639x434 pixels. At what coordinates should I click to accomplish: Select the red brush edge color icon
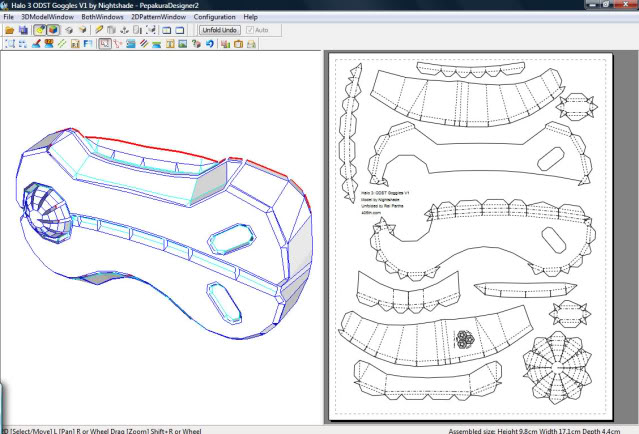(x=36, y=44)
